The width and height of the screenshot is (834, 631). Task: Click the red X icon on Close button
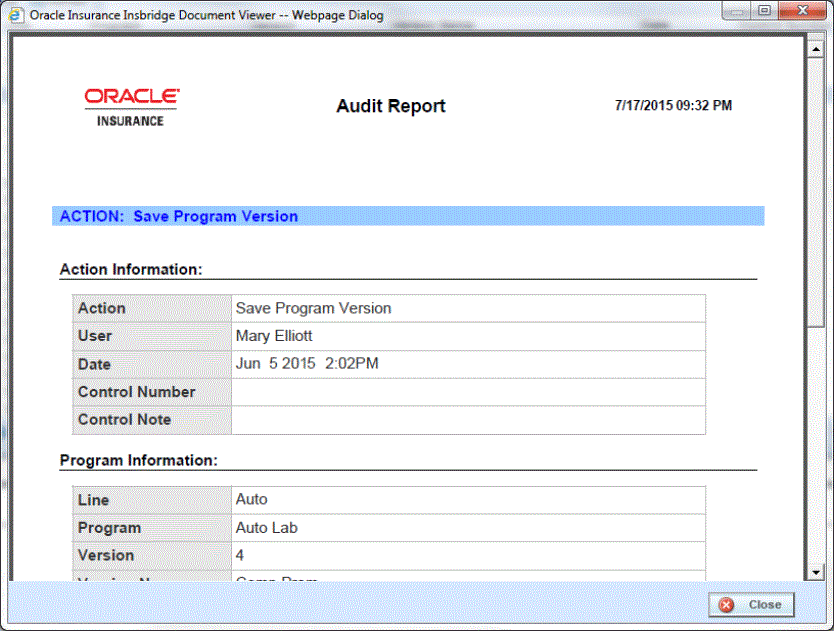pos(725,605)
